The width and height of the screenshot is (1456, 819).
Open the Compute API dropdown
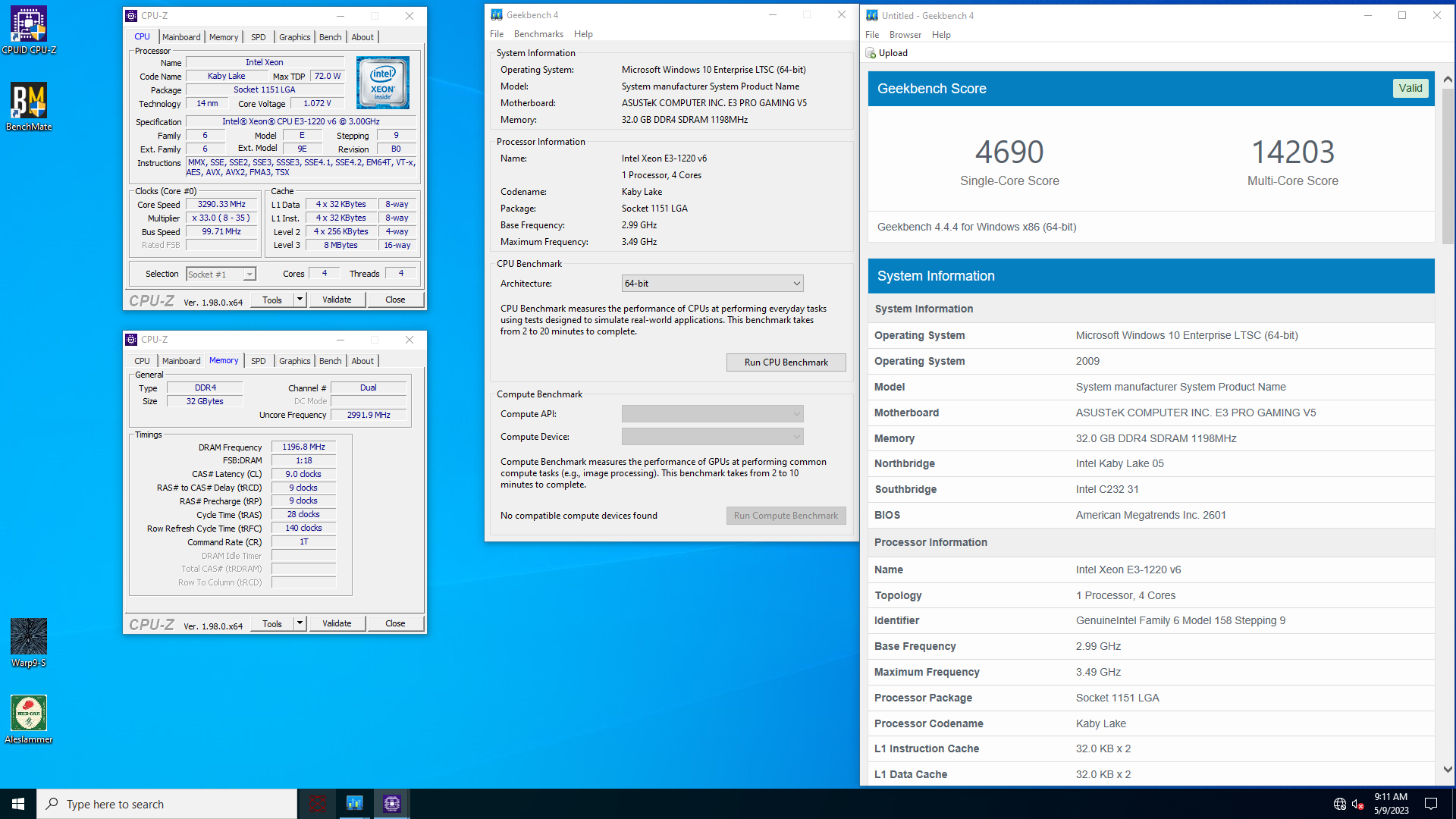(712, 414)
